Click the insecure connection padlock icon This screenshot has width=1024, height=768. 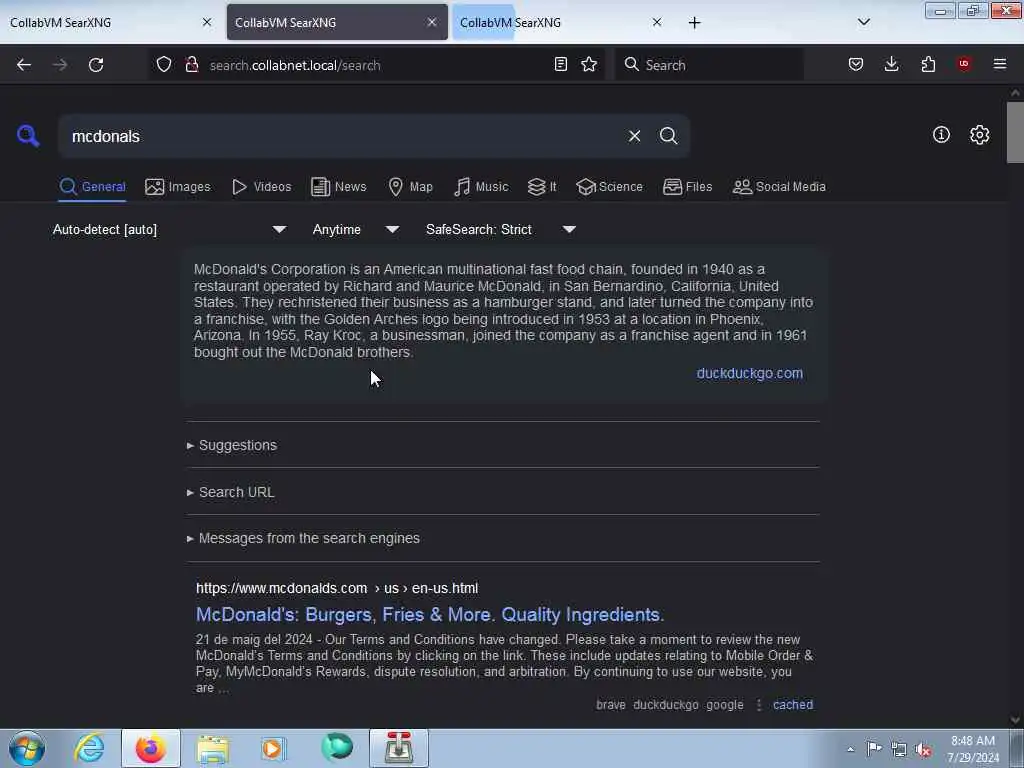click(191, 65)
